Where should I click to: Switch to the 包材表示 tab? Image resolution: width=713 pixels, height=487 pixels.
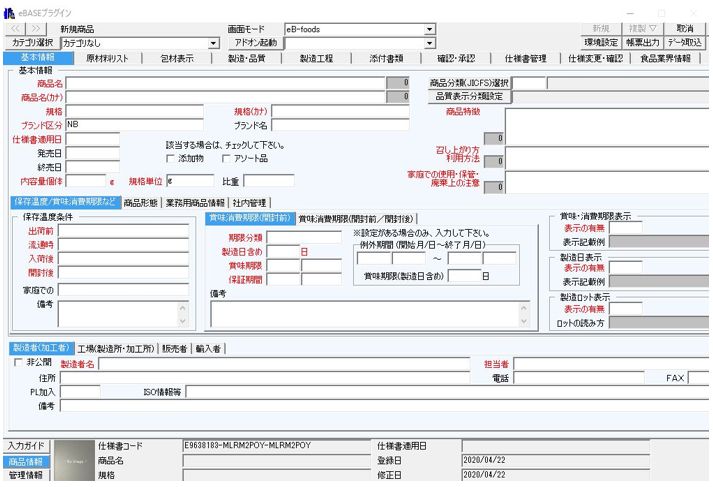point(177,58)
